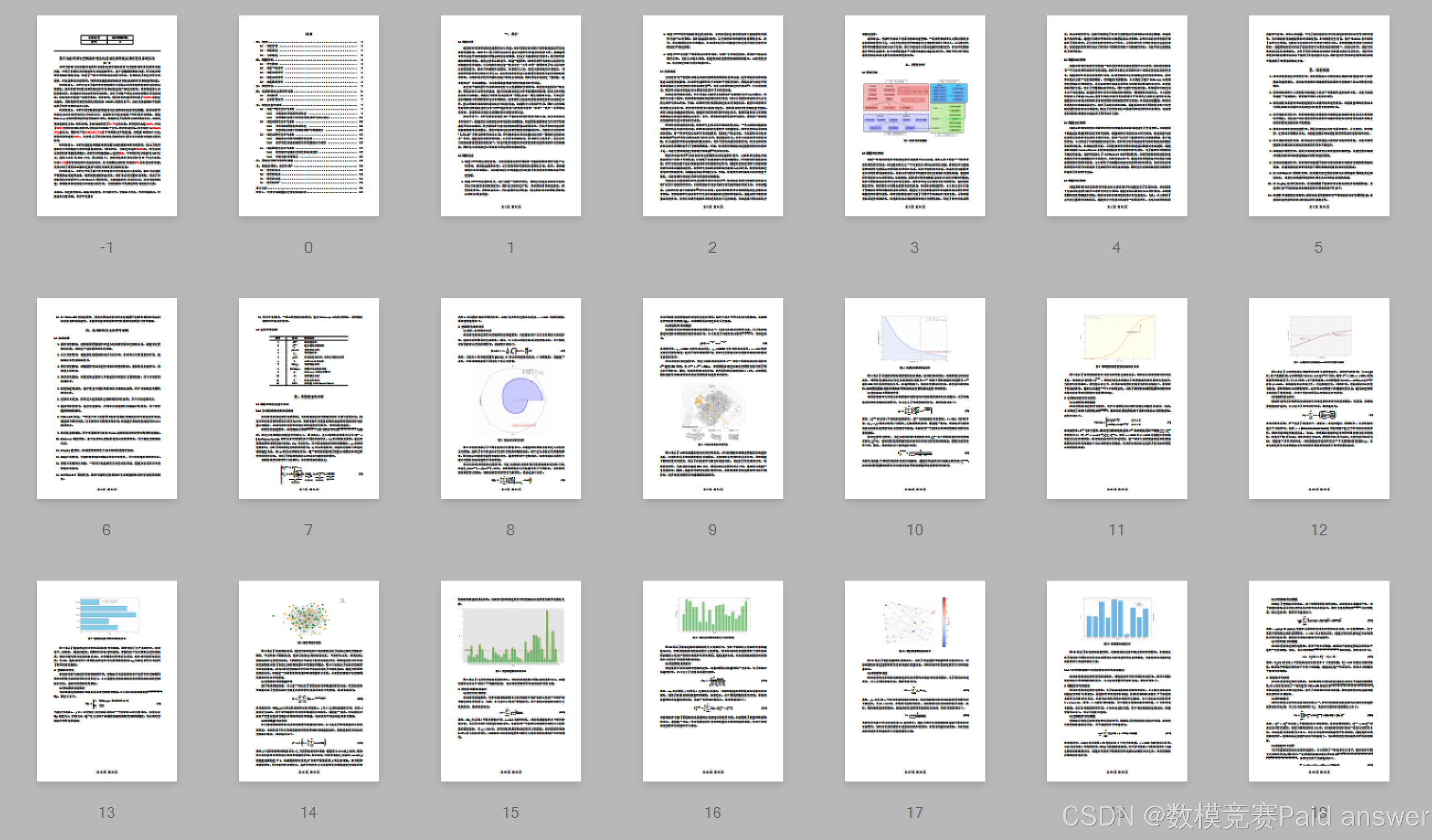Select page 11 with the sigmoid plot

point(1117,398)
